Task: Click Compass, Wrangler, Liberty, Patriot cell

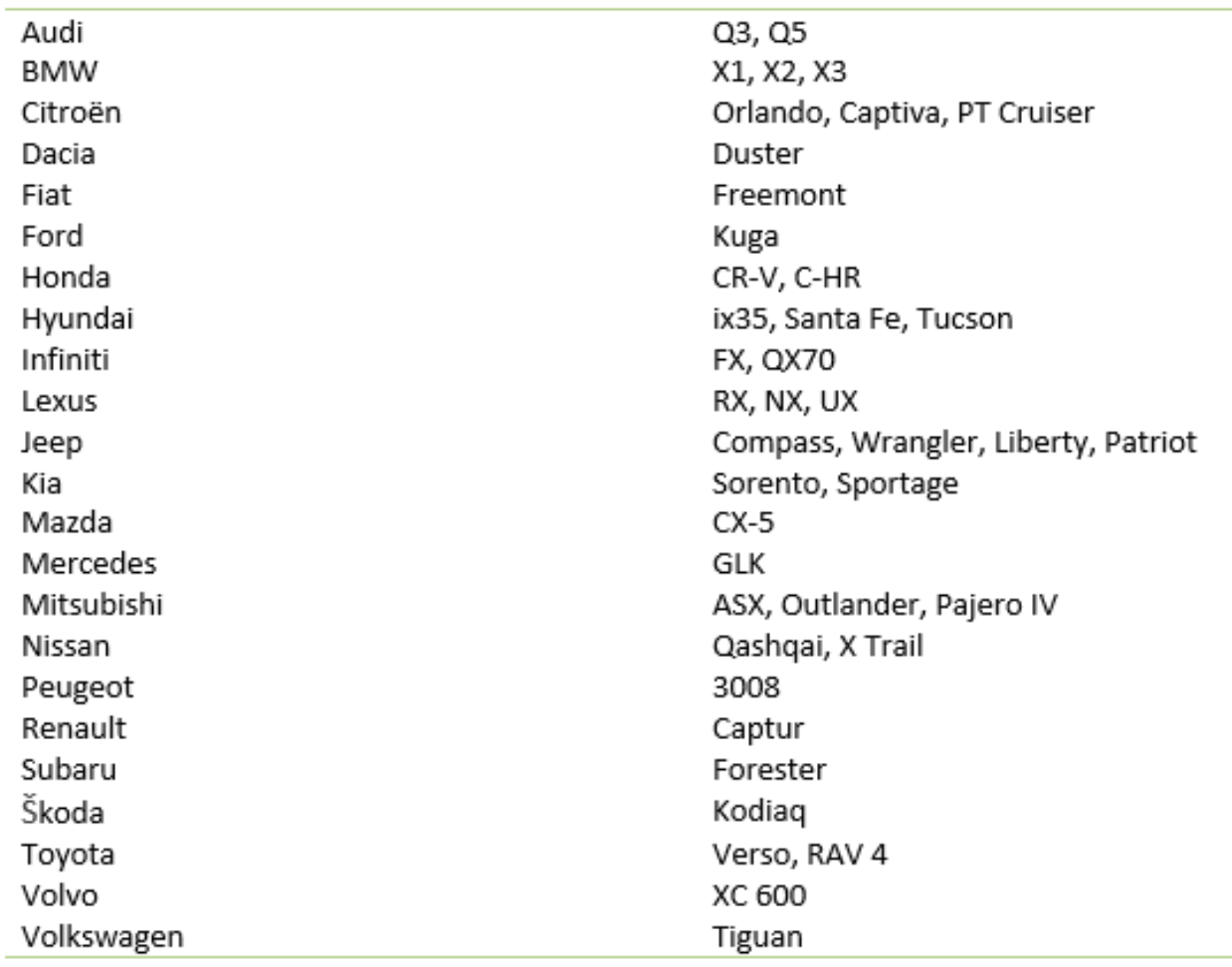Action: coord(954,442)
